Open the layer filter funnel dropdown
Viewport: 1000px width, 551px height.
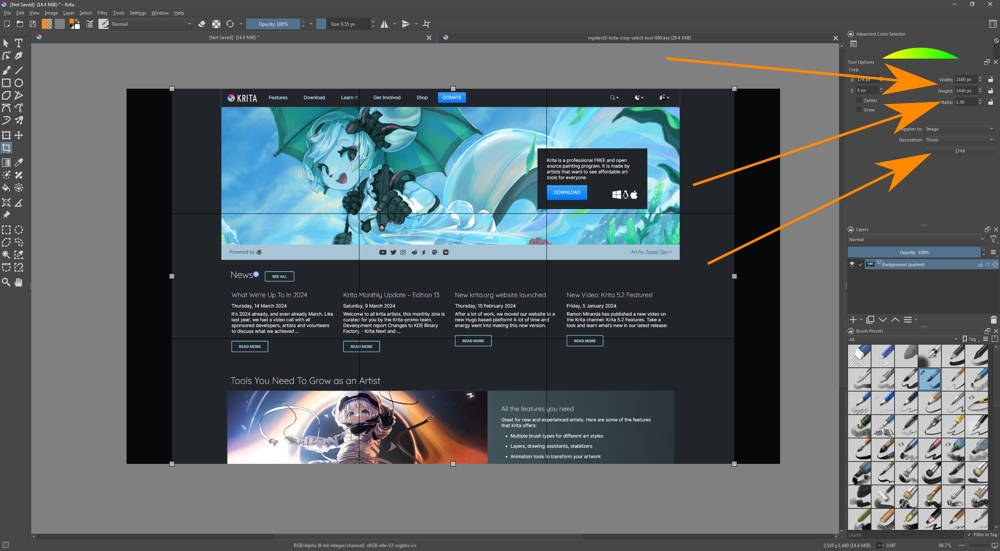tap(992, 239)
